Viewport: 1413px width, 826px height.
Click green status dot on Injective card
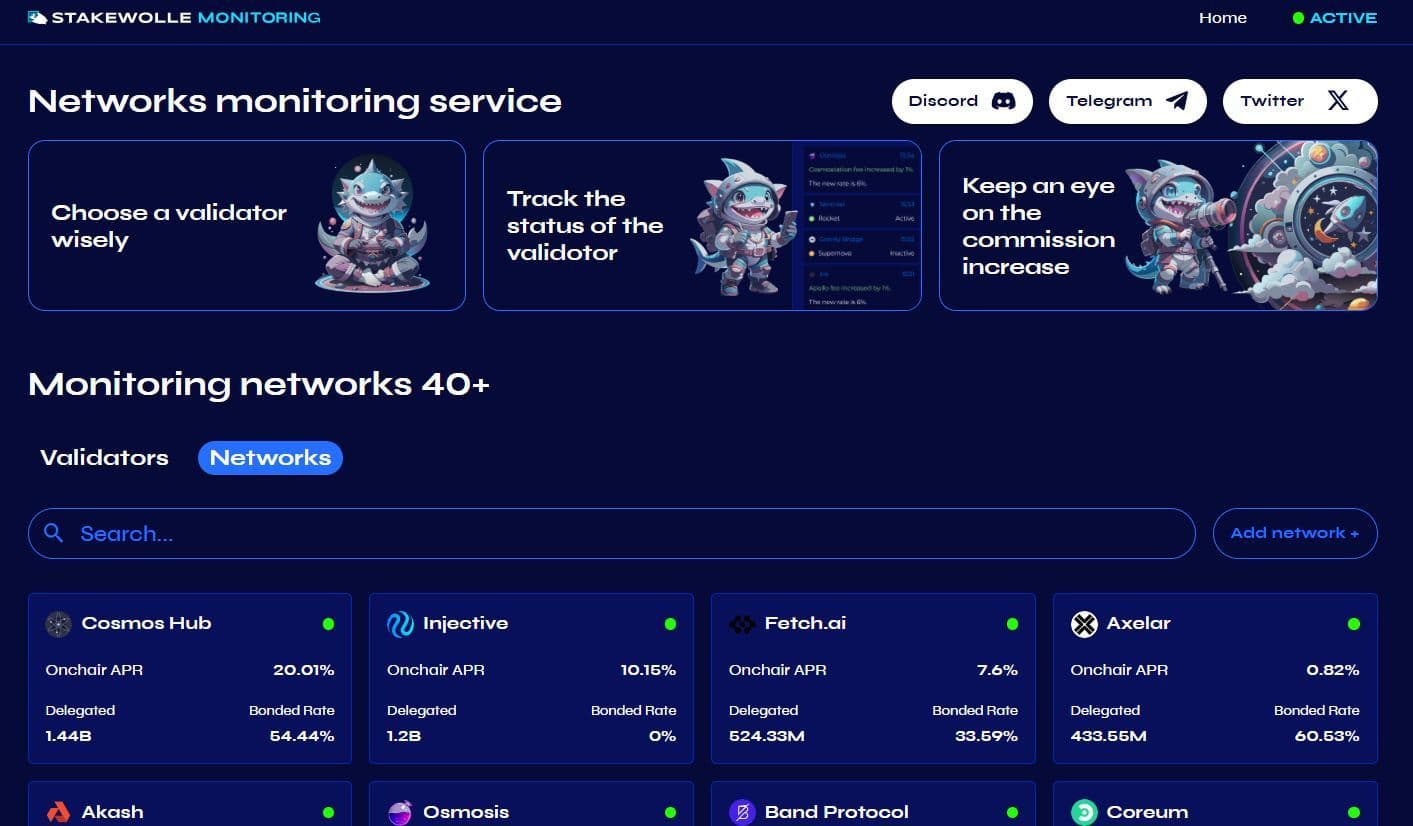click(670, 624)
